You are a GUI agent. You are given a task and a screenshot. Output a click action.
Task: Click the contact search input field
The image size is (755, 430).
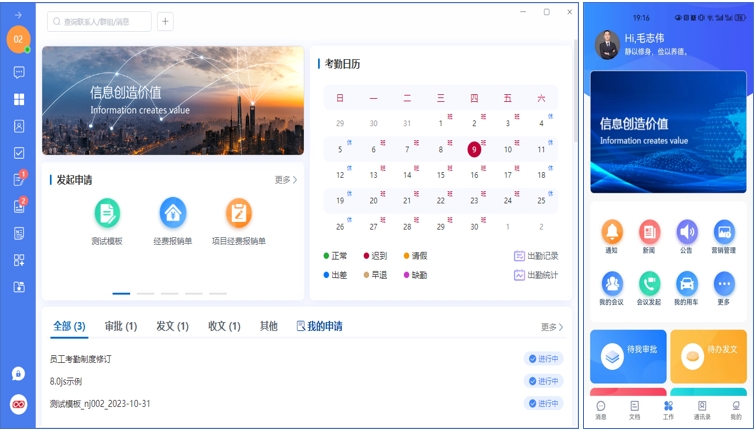[99, 21]
